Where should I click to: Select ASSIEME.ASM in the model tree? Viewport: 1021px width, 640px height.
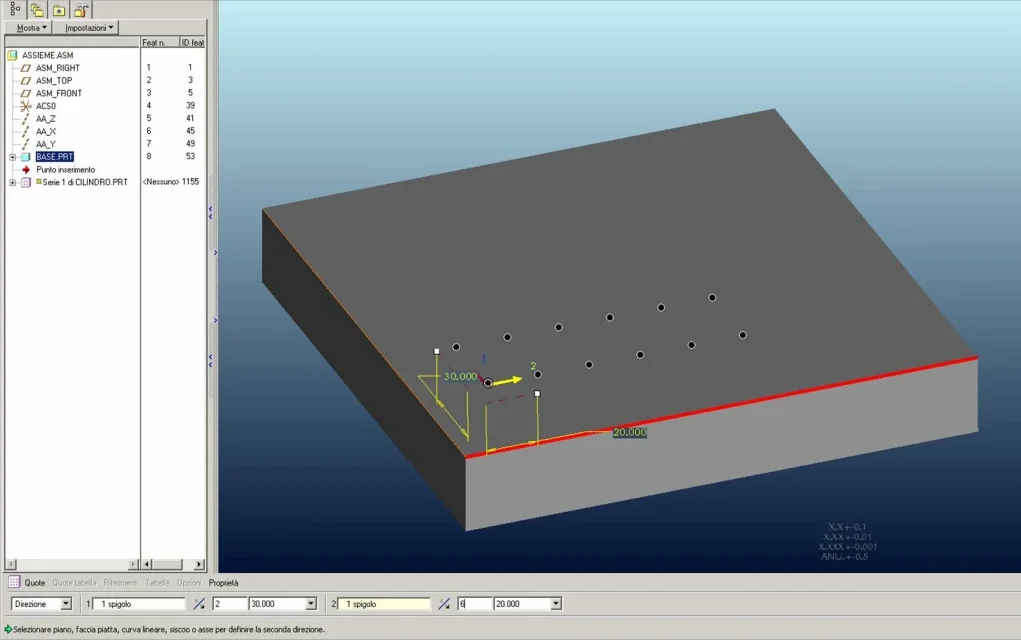(x=48, y=55)
